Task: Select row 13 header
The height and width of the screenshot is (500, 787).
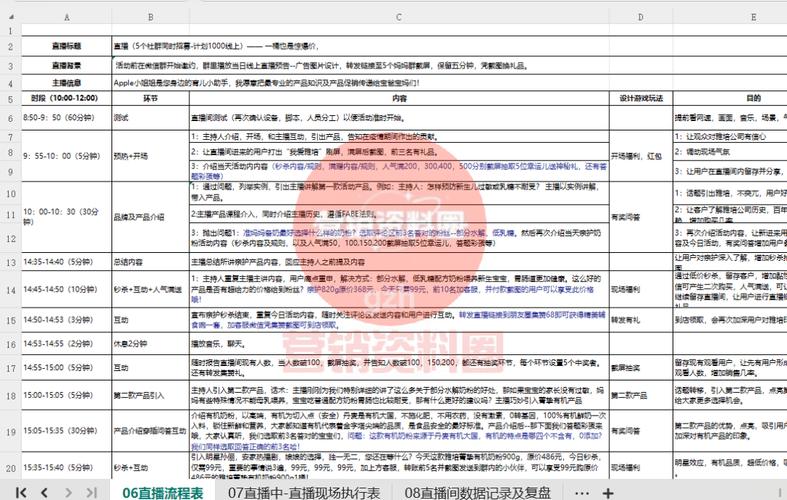Action: [x=11, y=262]
